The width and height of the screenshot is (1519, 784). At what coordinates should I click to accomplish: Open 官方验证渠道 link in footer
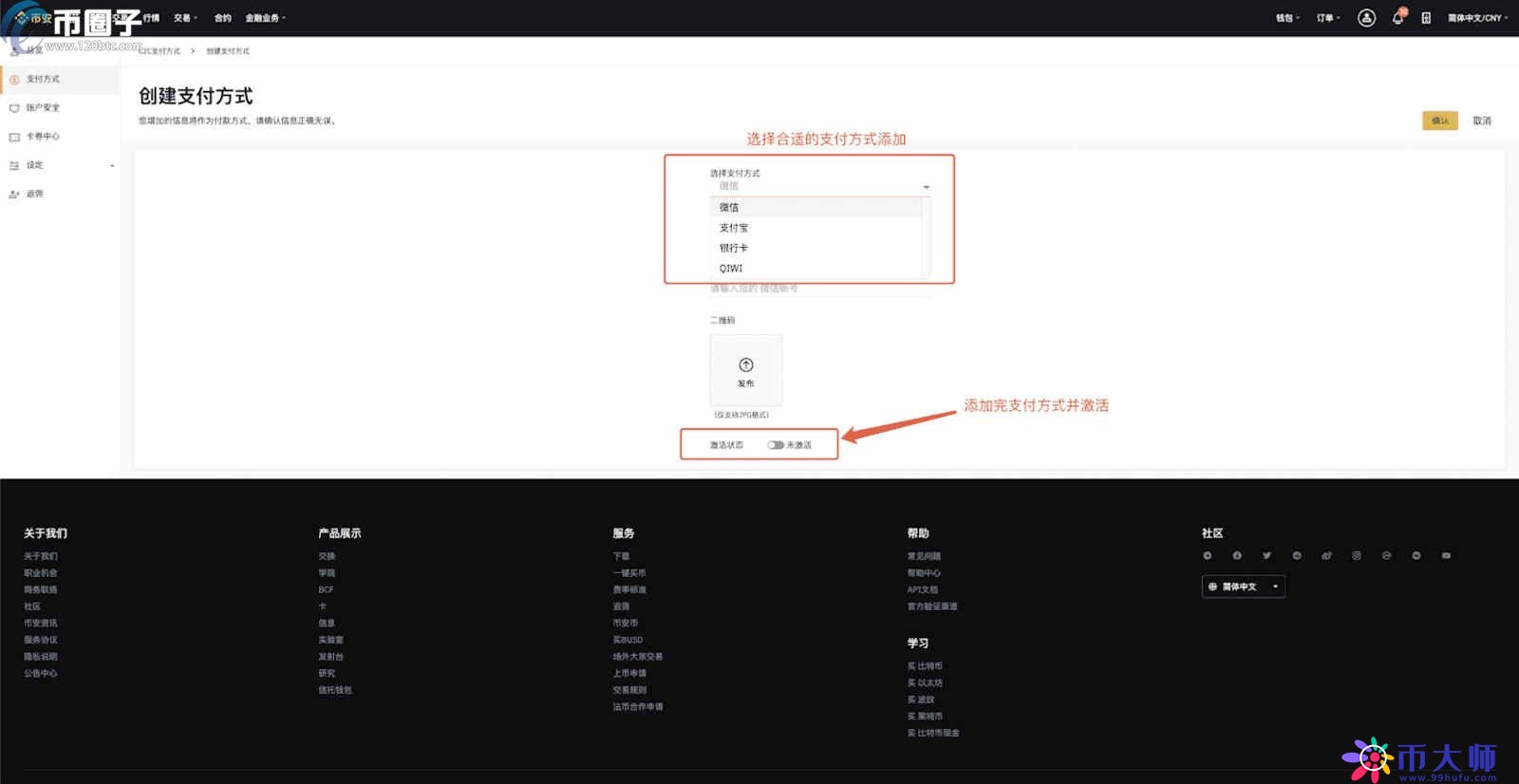tap(932, 607)
